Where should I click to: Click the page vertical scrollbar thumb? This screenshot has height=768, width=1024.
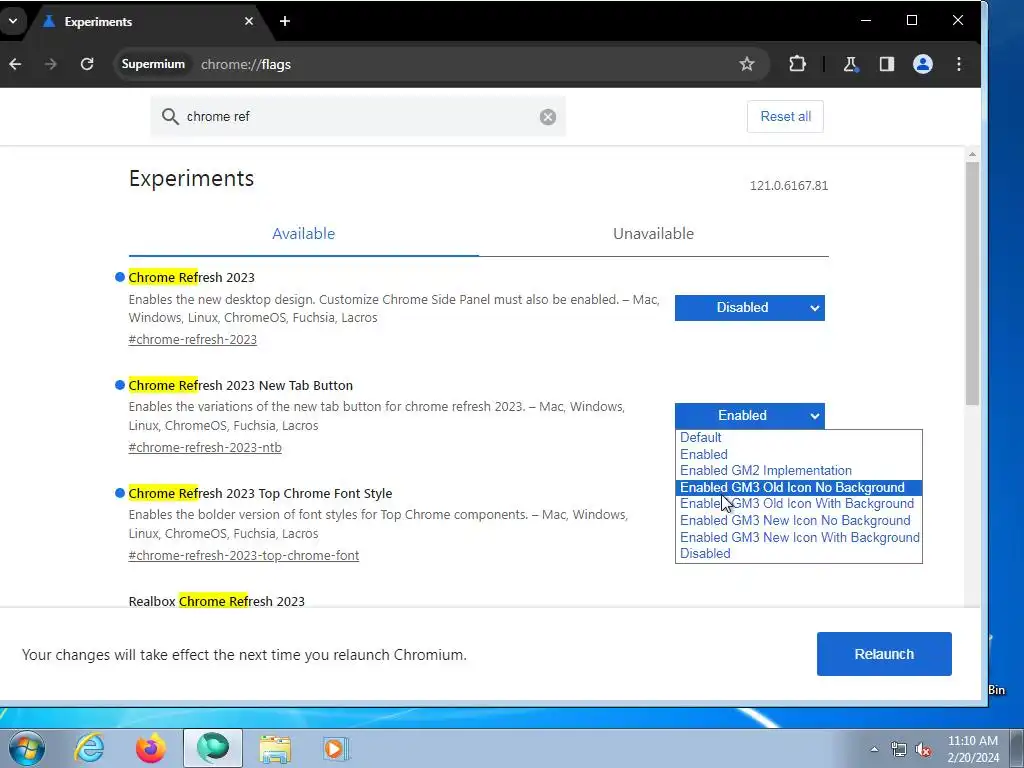pos(972,283)
